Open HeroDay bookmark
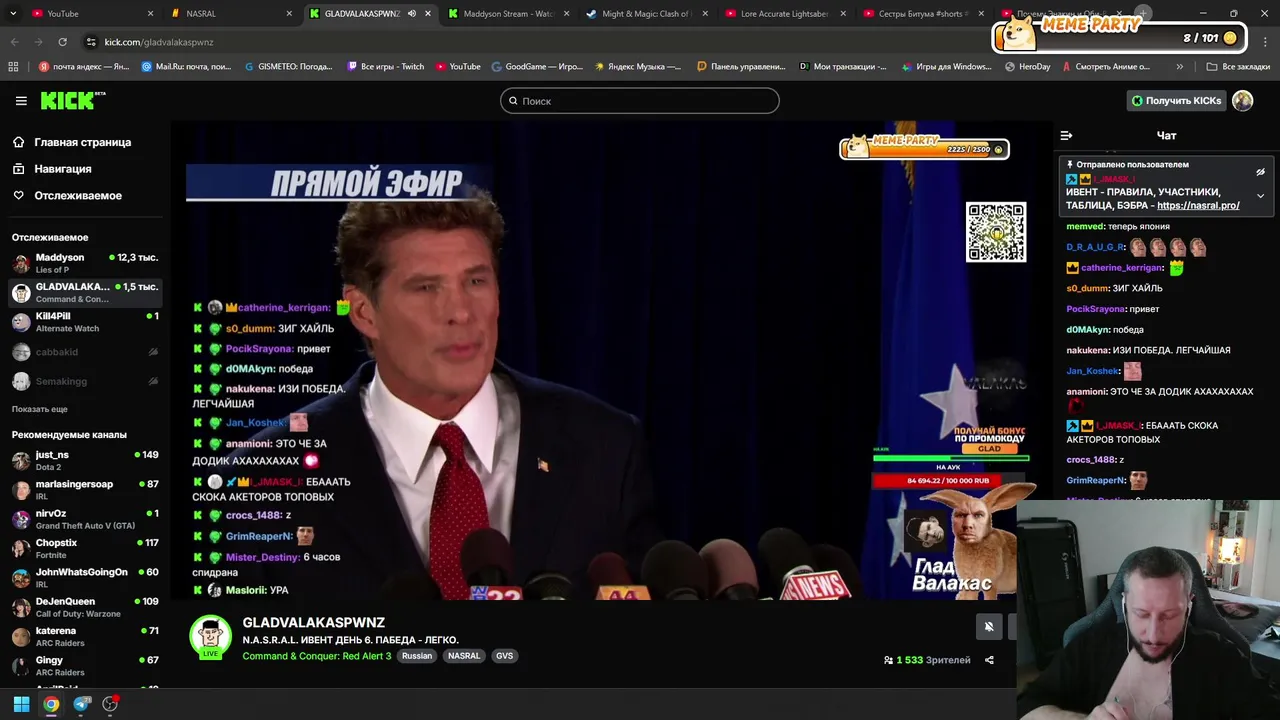The image size is (1280, 720). tap(1027, 67)
